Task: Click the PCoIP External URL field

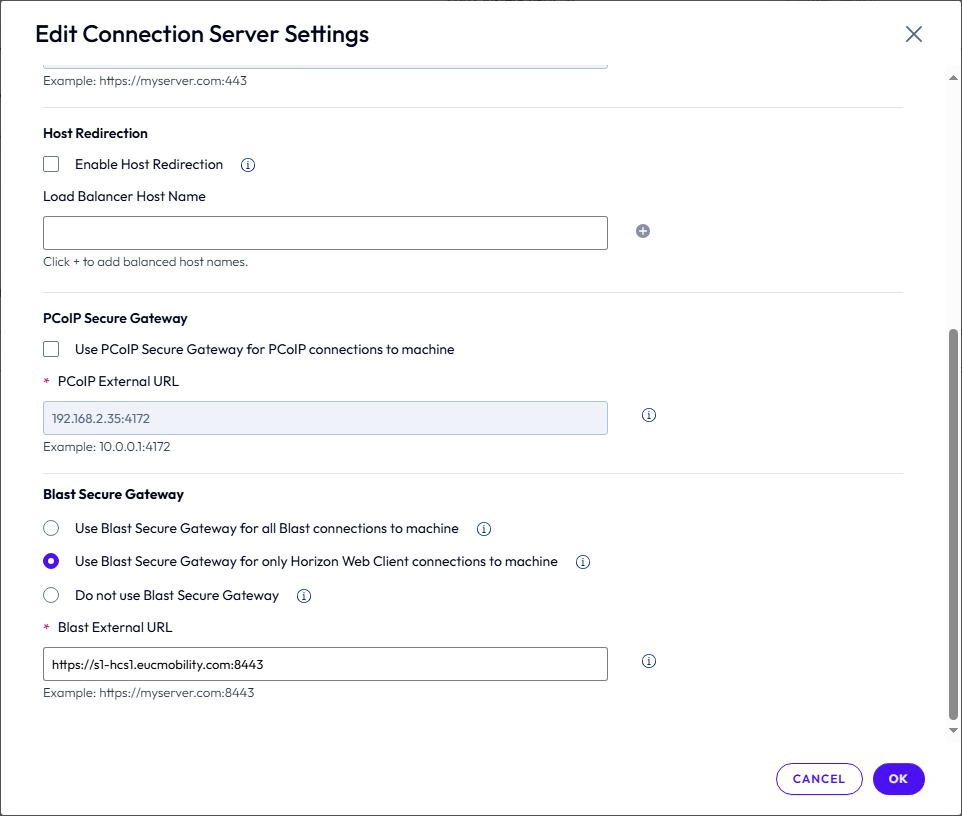Action: click(325, 418)
